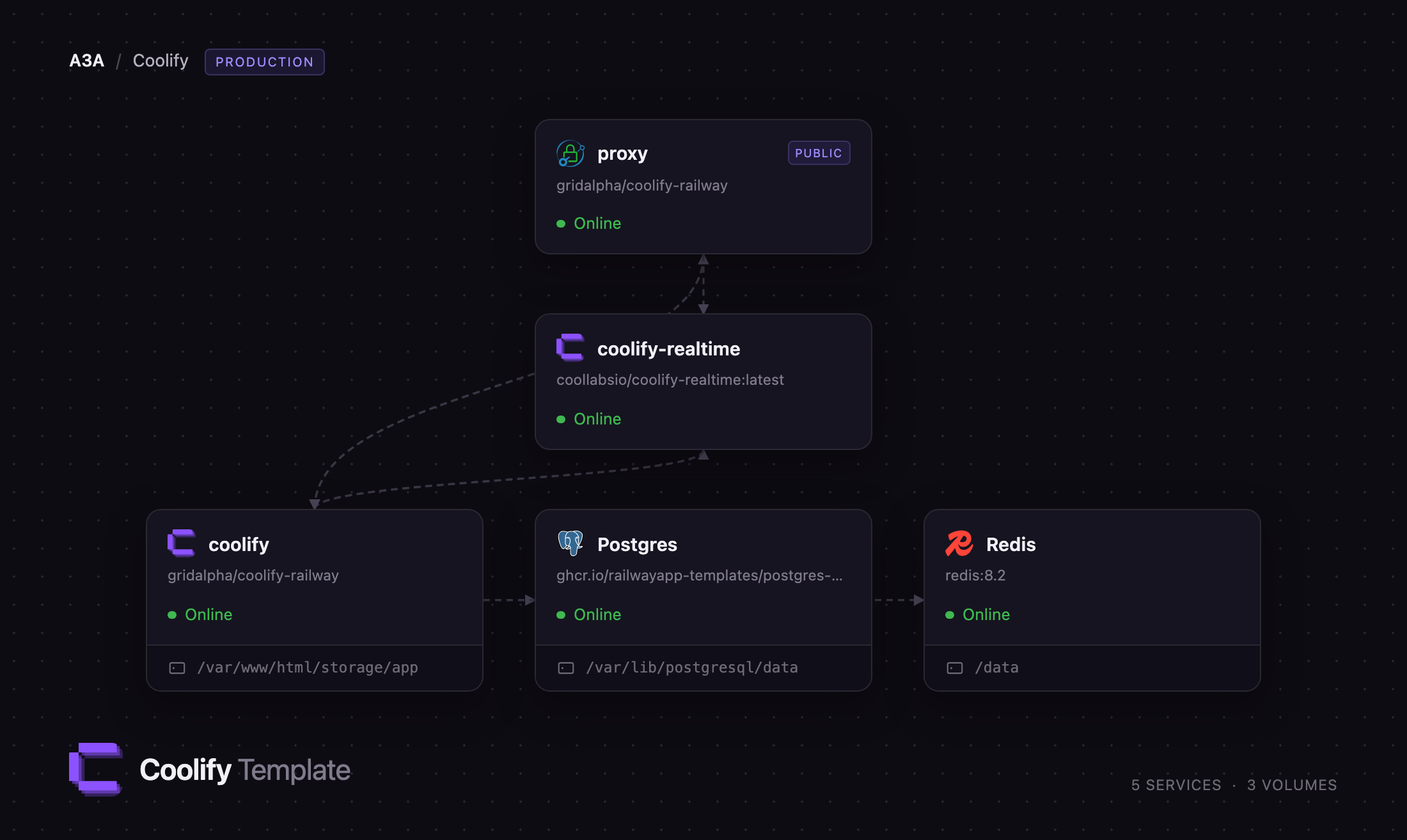Image resolution: width=1407 pixels, height=840 pixels.
Task: Click the green status dot on Redis
Action: pyautogui.click(x=950, y=615)
